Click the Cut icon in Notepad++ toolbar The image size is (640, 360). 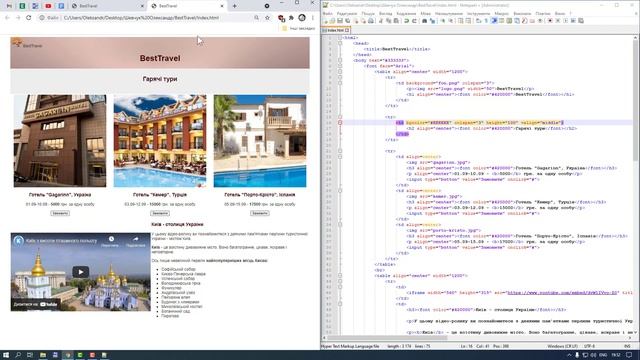pyautogui.click(x=380, y=20)
